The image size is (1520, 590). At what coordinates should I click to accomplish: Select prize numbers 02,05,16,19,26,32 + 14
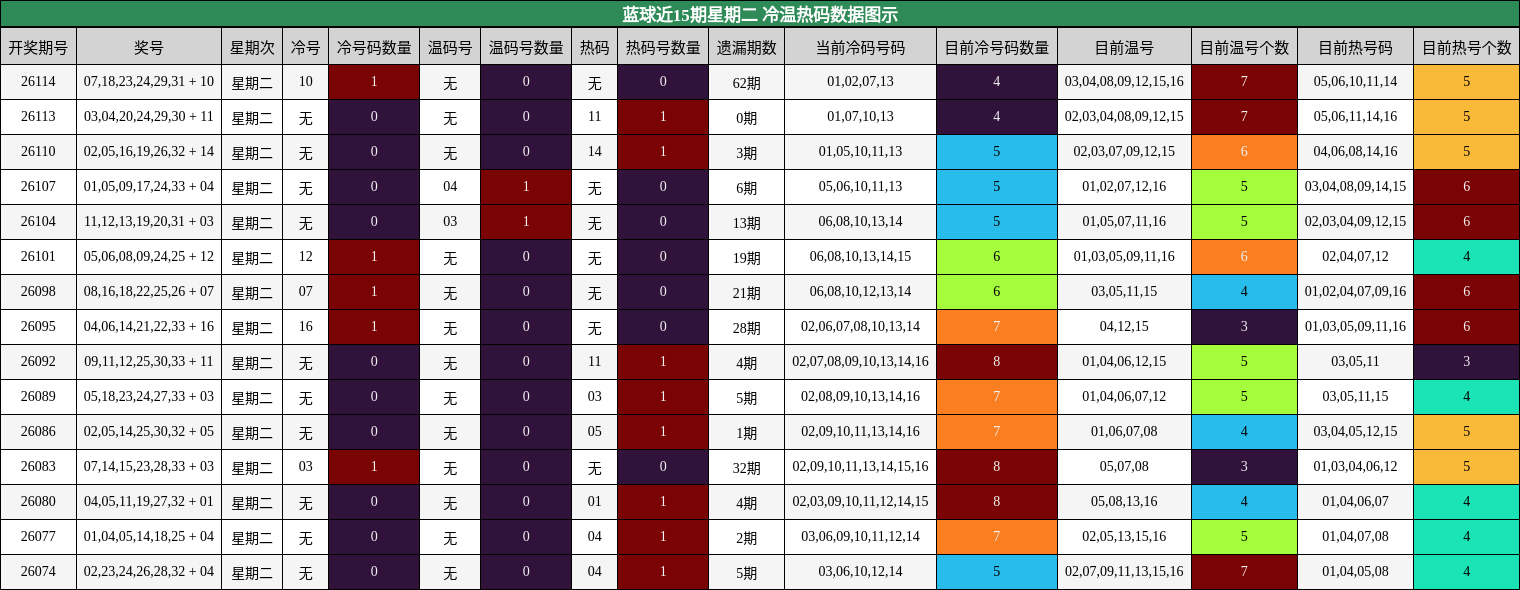pos(149,152)
